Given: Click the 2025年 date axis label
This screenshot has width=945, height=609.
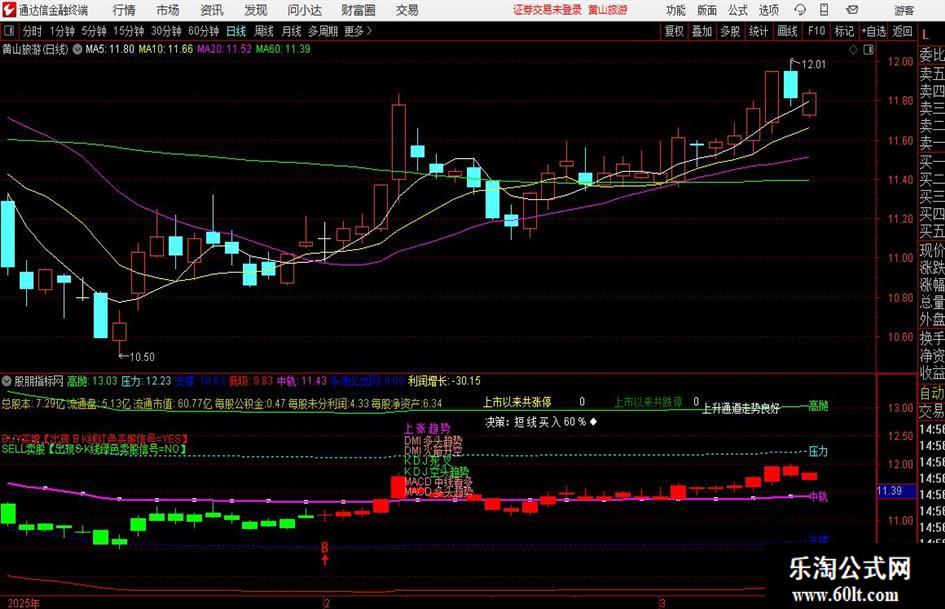Looking at the screenshot, I should [x=24, y=603].
